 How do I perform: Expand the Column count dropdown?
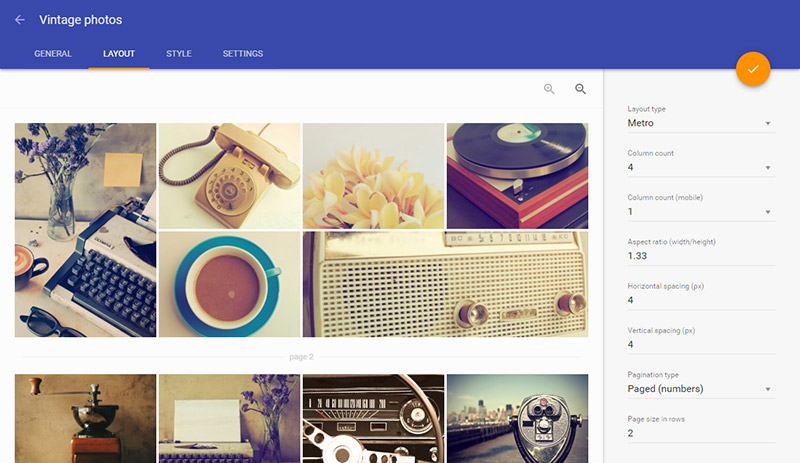(x=701, y=167)
